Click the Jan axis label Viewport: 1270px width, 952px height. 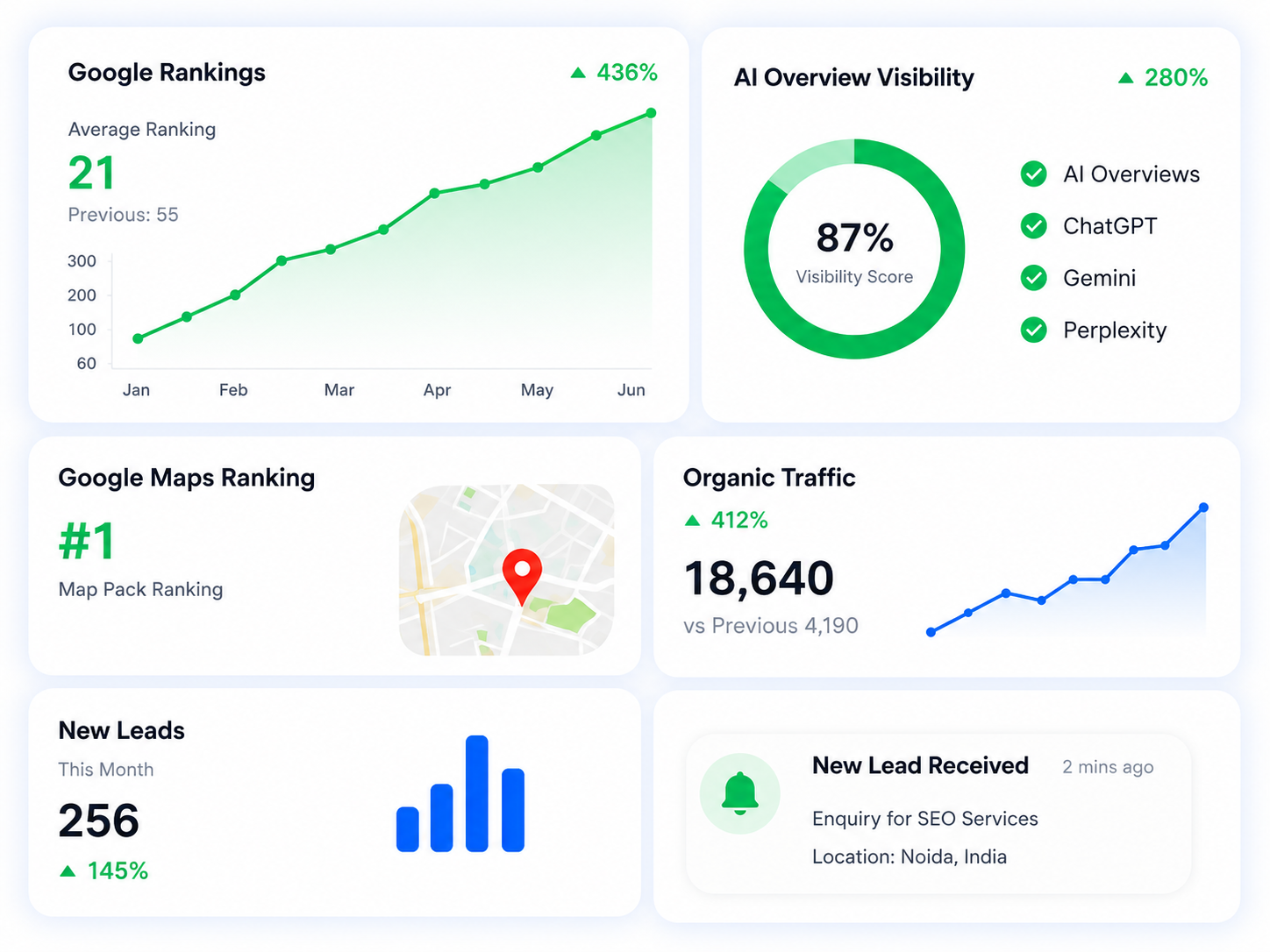click(x=136, y=390)
